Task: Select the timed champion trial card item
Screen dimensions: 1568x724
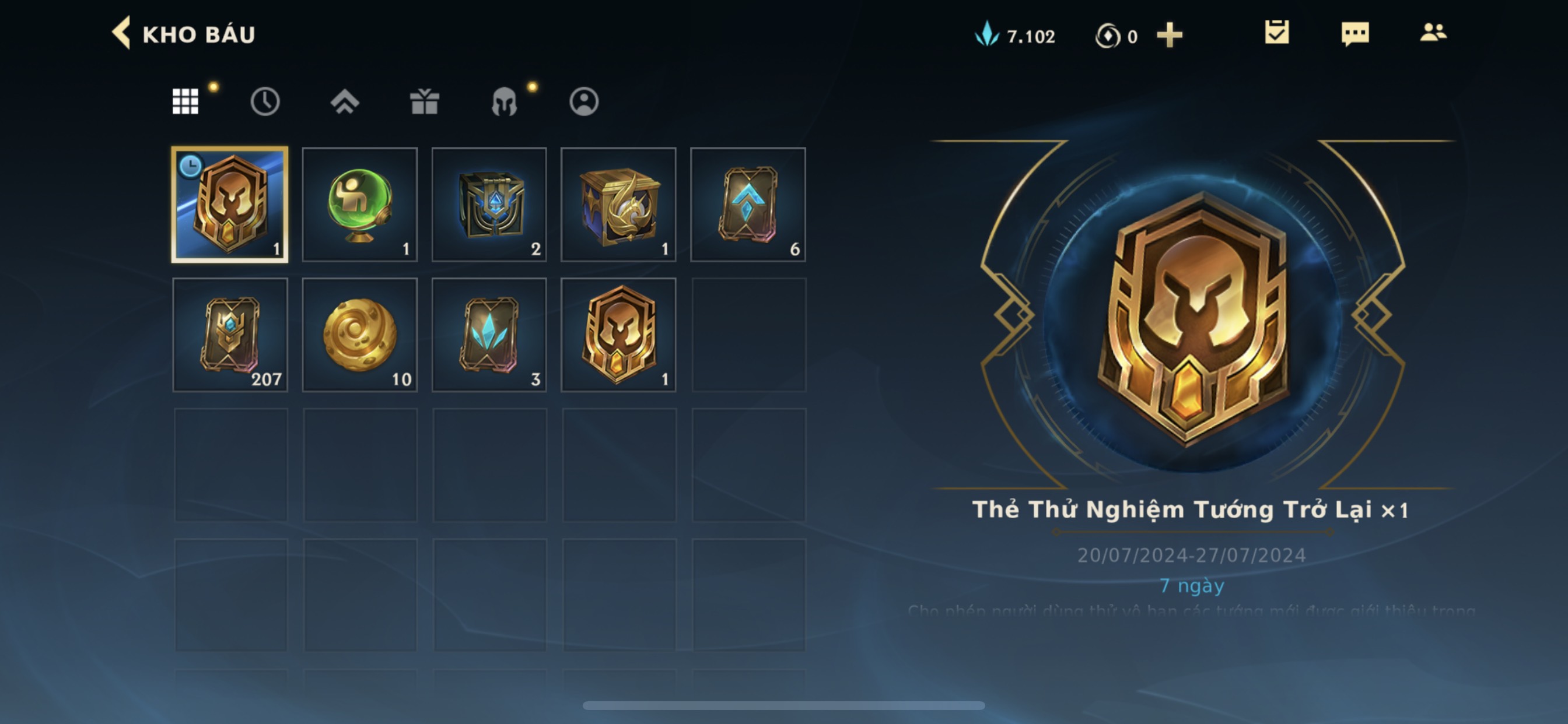Action: (x=230, y=205)
